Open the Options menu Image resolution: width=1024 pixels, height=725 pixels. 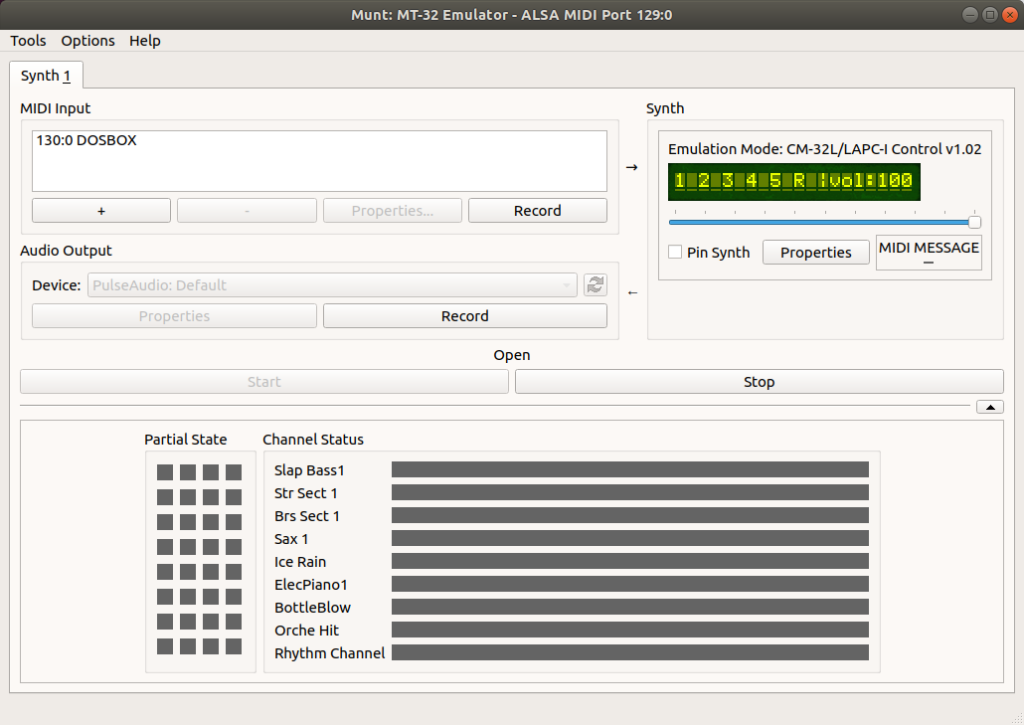88,40
